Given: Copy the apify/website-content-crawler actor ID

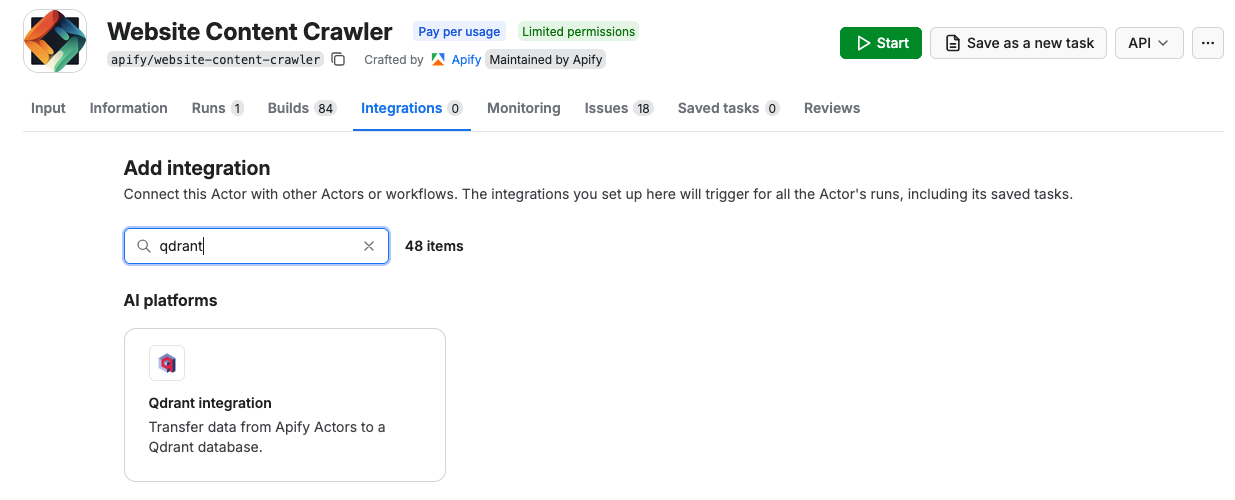Looking at the screenshot, I should pyautogui.click(x=338, y=59).
